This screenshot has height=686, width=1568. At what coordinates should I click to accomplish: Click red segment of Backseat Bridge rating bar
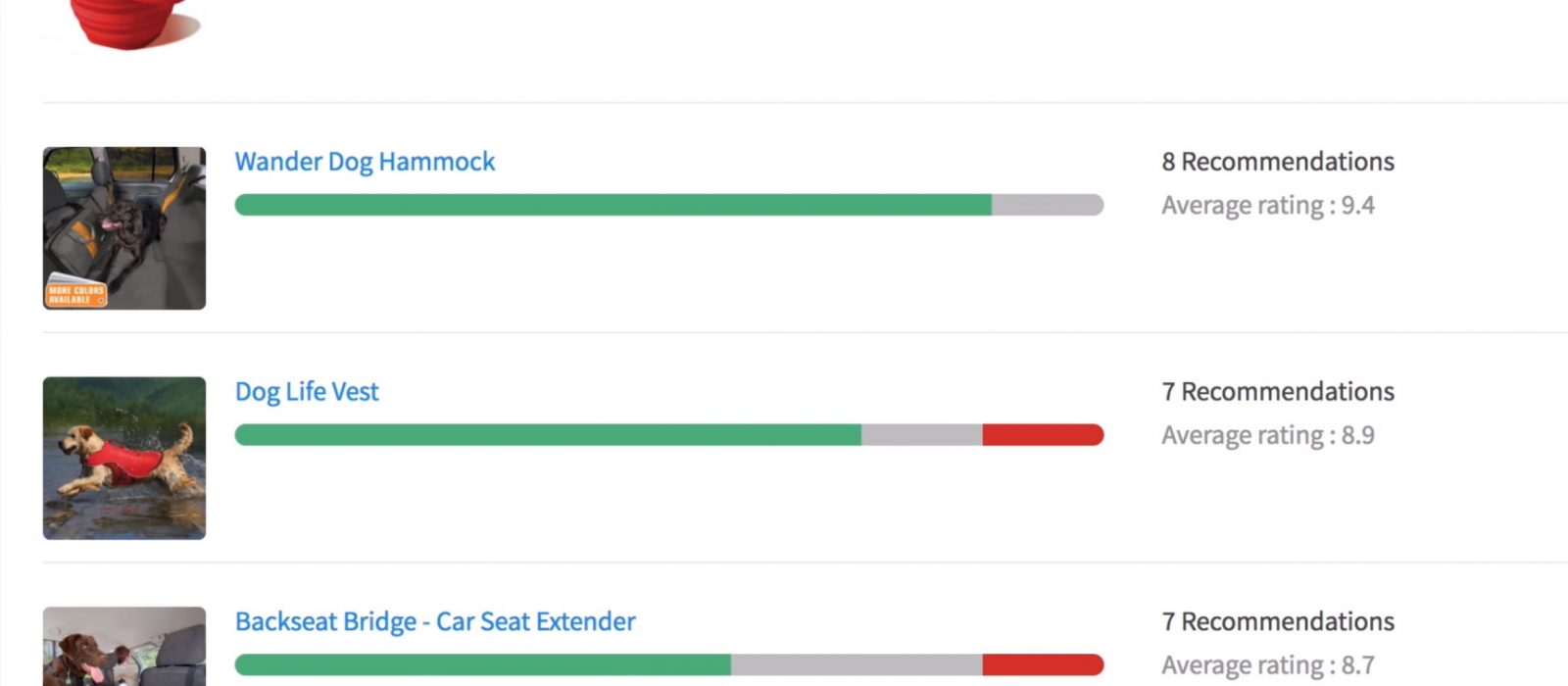1044,665
